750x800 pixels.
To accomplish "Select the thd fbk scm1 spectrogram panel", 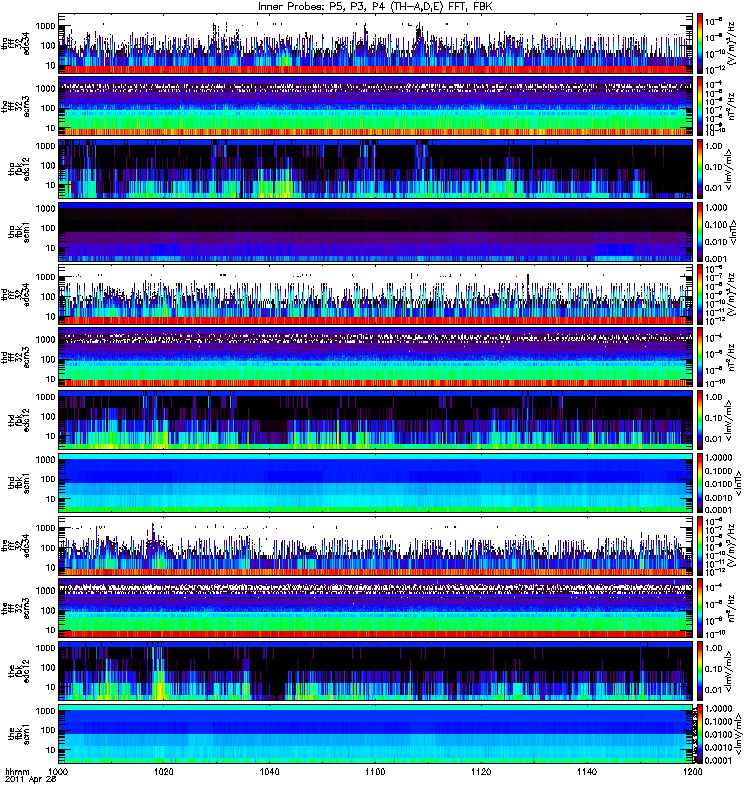I will tap(376, 483).
